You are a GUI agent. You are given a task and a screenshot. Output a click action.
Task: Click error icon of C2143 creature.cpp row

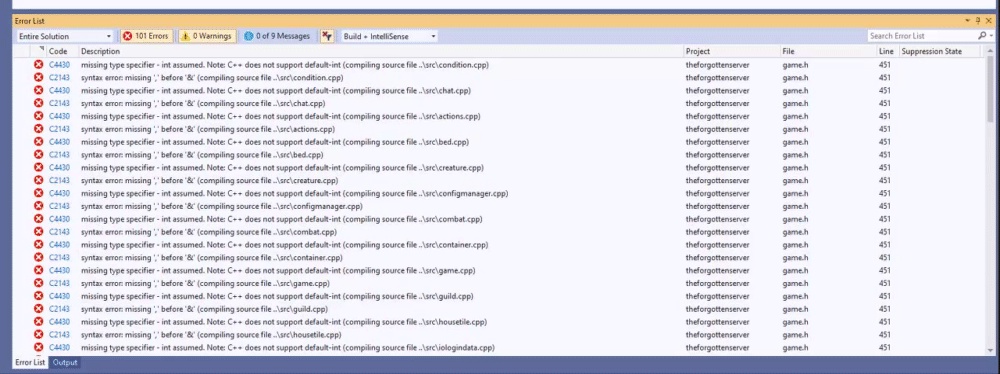(x=38, y=181)
